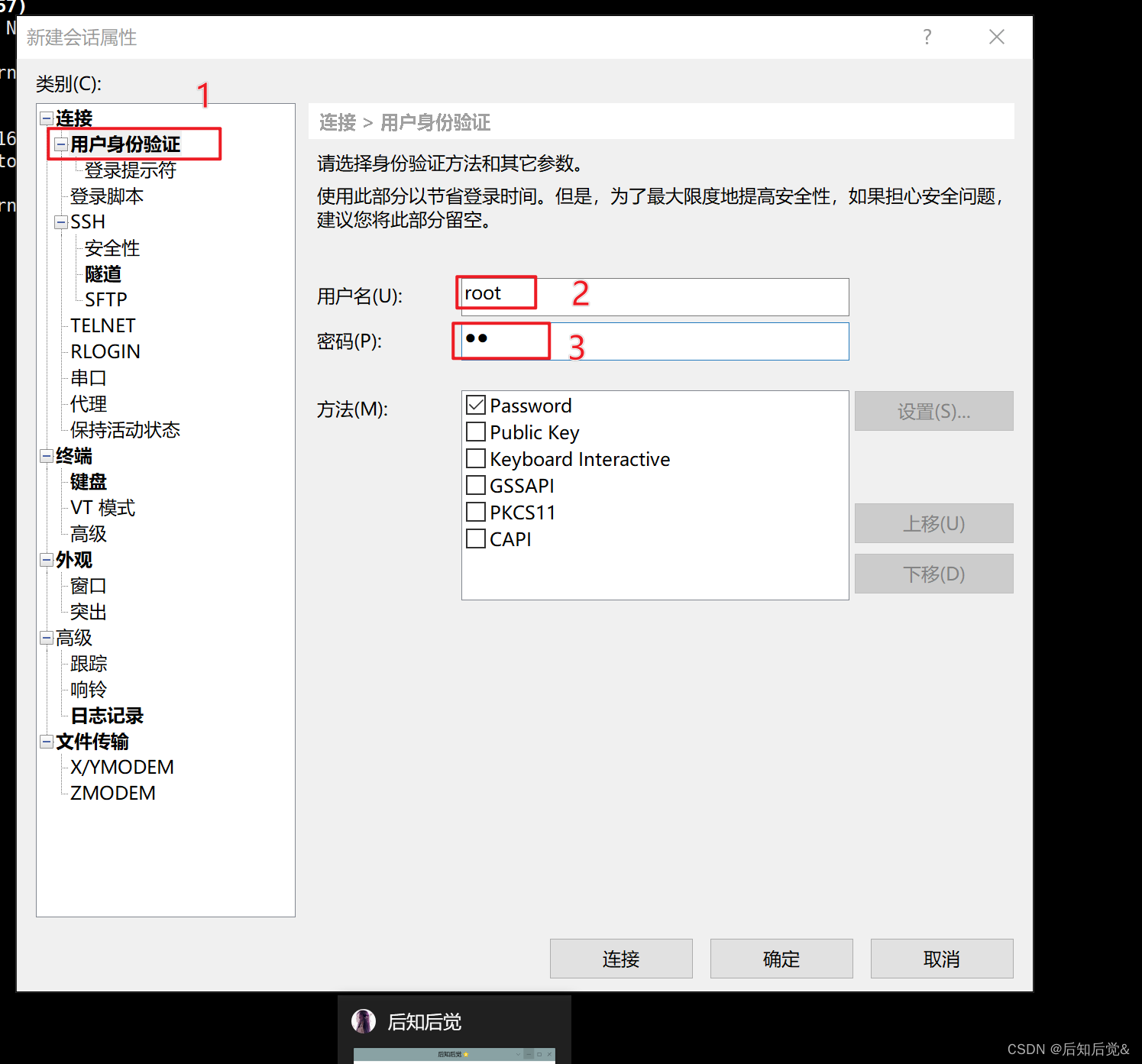1142x1064 pixels.
Task: Open help with the question mark icon
Action: coord(927,37)
